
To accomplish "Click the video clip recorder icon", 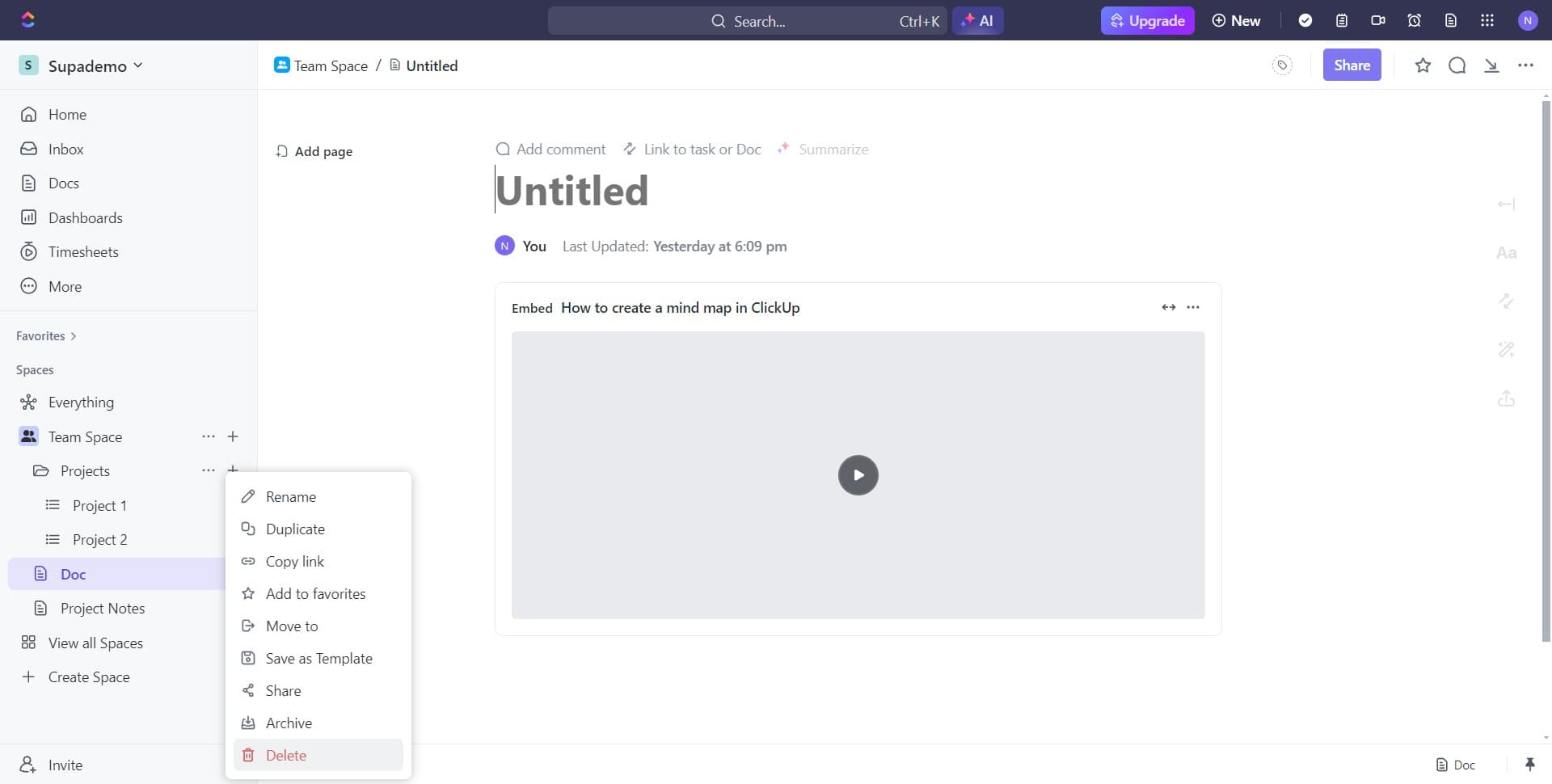I will tap(1378, 20).
